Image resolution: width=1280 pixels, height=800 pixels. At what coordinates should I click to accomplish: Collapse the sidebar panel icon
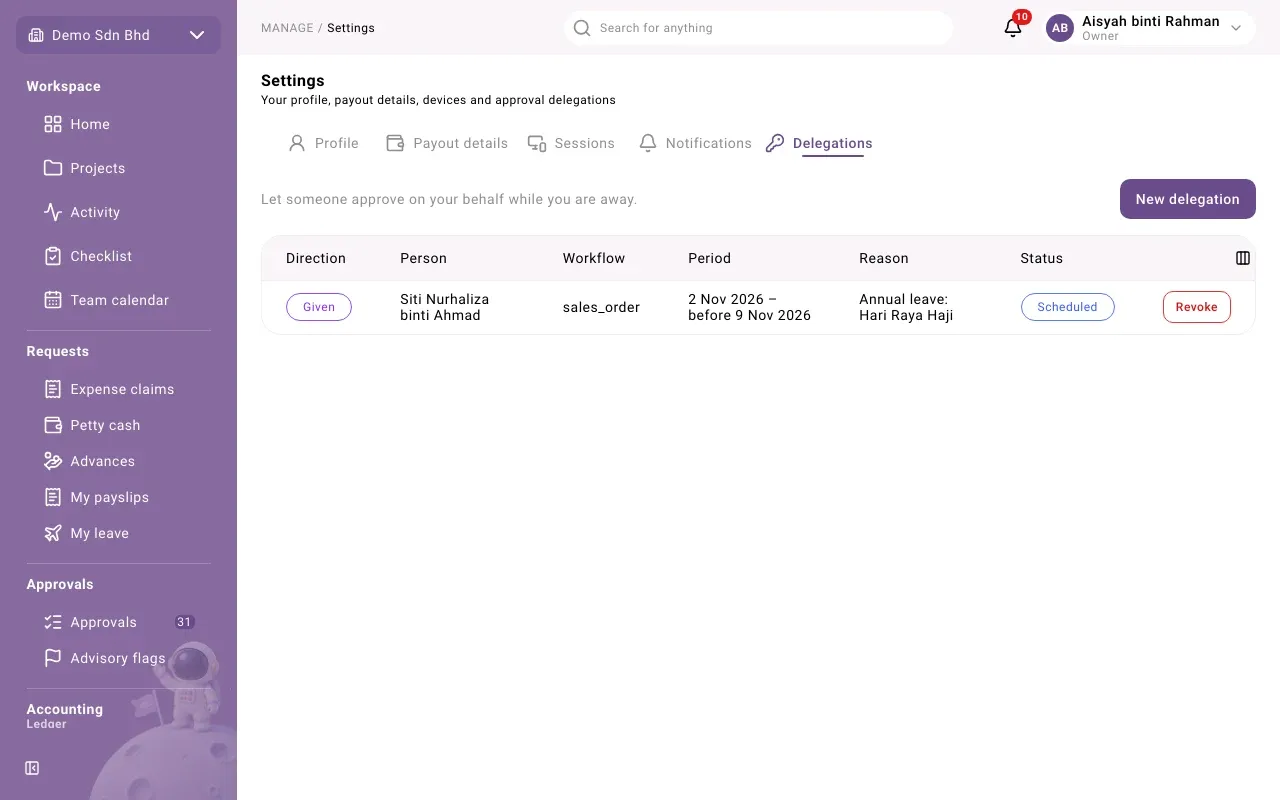click(x=32, y=768)
